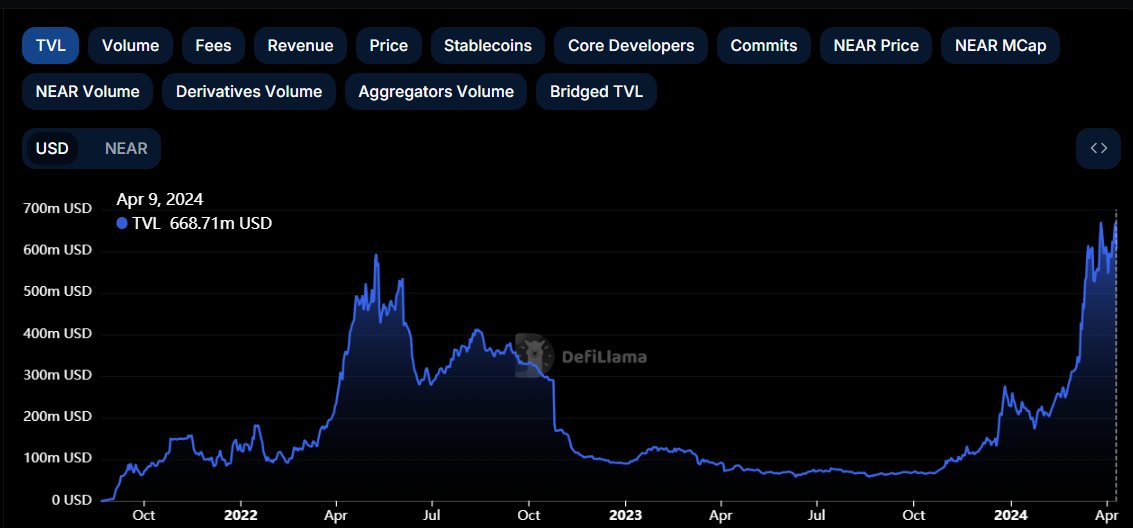Click the 700m USD axis label

point(57,208)
